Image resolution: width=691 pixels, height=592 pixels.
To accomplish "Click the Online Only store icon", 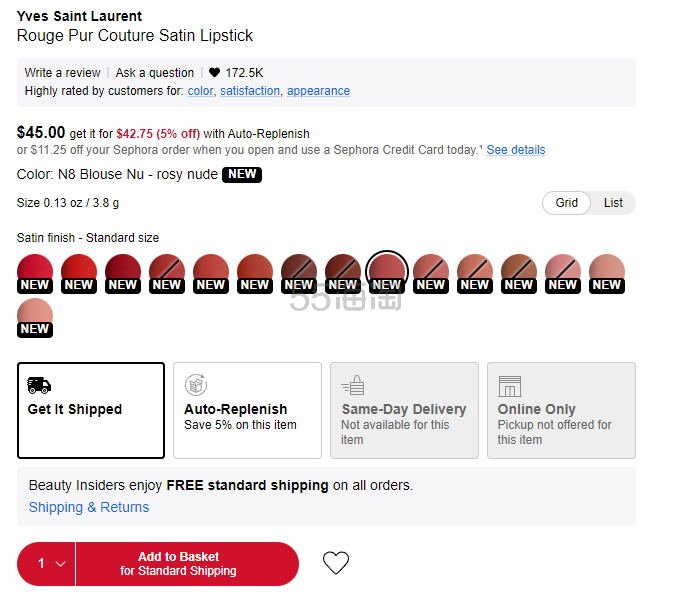I will click(x=509, y=386).
